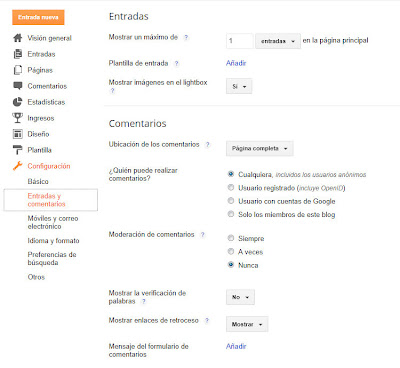Open Móviles y correo electrónico settings
Screen dimensions: 400x368
tap(53, 222)
